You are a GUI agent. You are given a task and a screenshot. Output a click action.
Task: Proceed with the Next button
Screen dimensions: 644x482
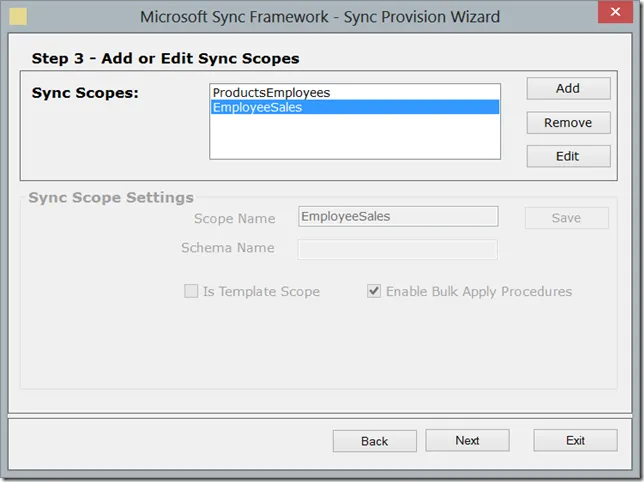coord(467,441)
